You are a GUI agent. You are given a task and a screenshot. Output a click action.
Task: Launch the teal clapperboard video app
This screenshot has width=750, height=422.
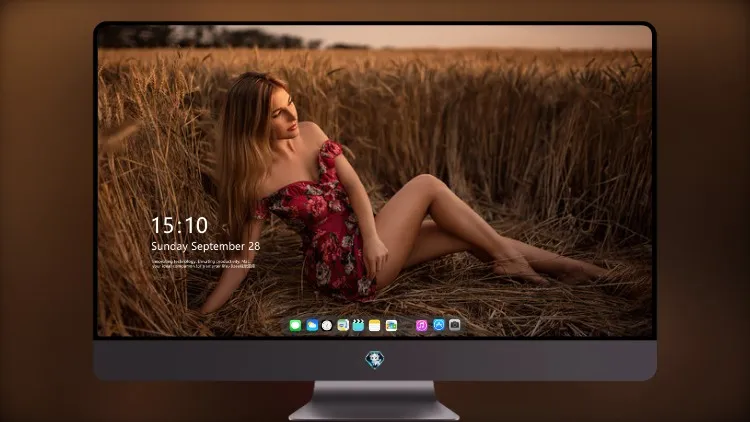point(358,326)
